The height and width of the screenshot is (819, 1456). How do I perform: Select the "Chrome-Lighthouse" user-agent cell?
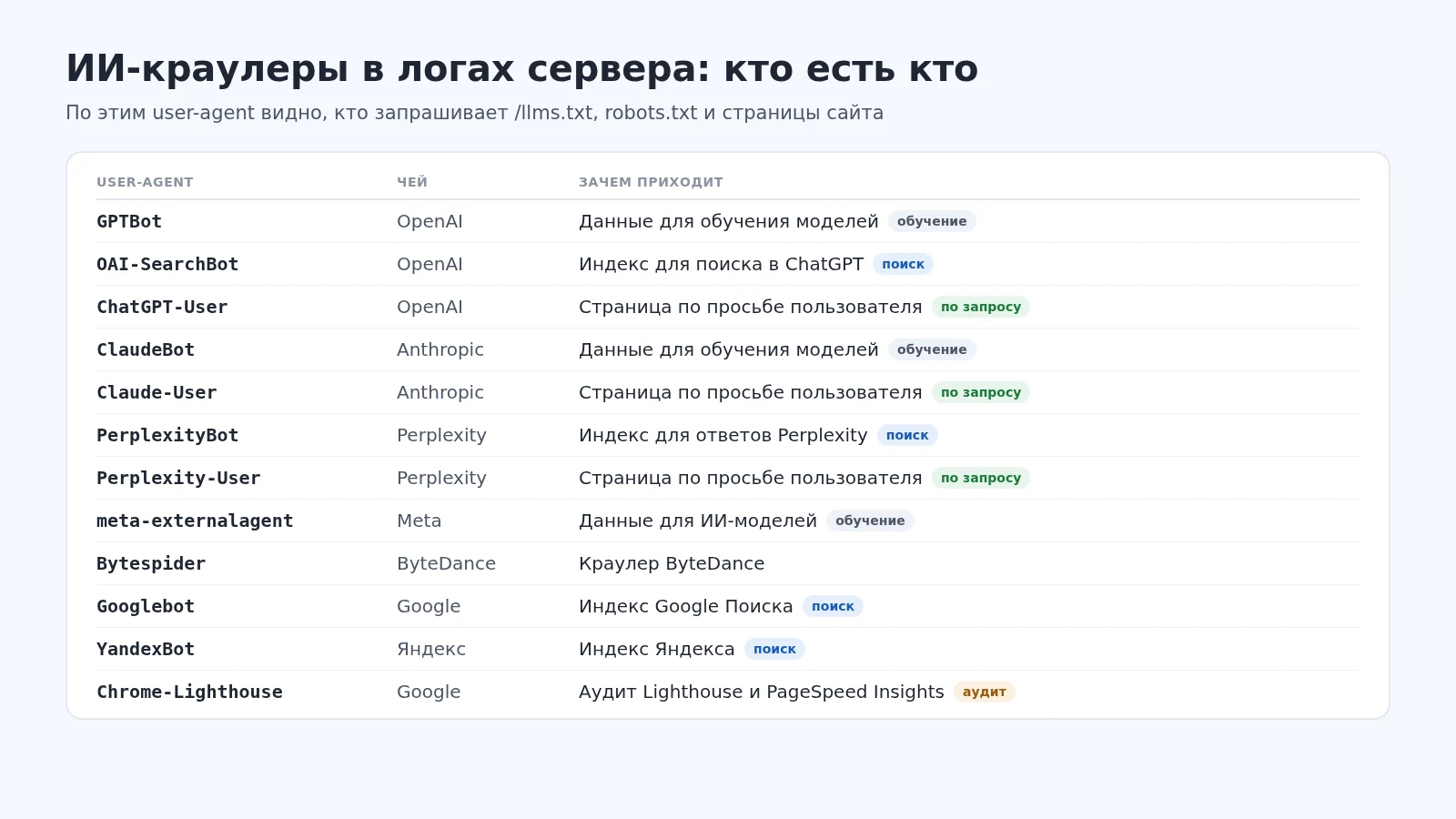click(189, 692)
